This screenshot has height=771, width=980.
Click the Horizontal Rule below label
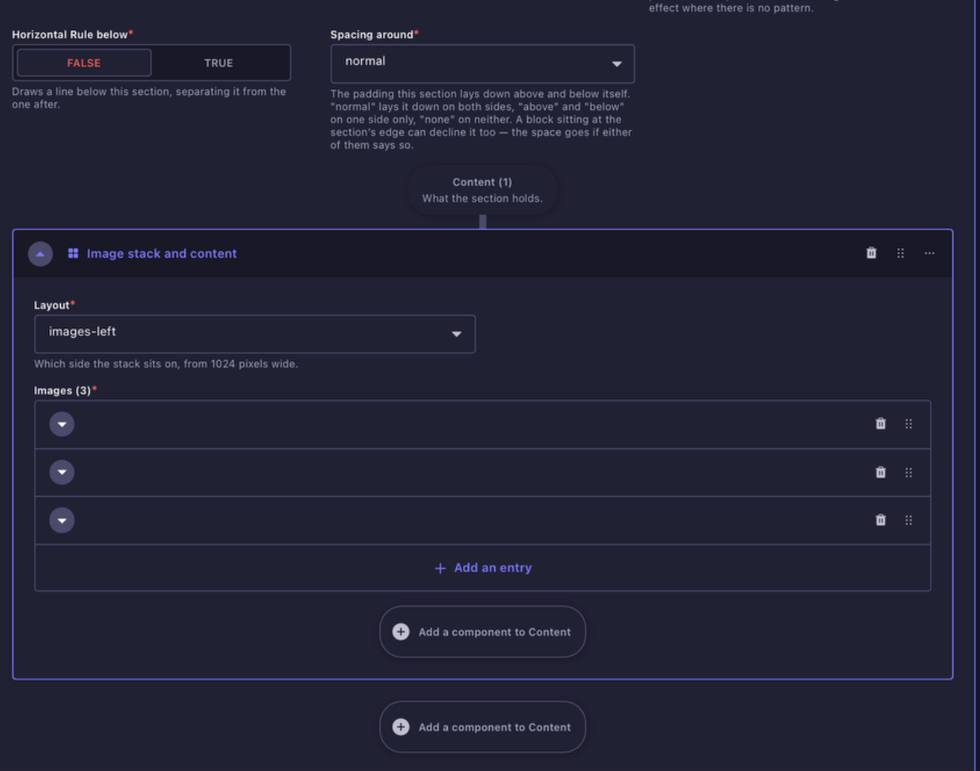(72, 34)
